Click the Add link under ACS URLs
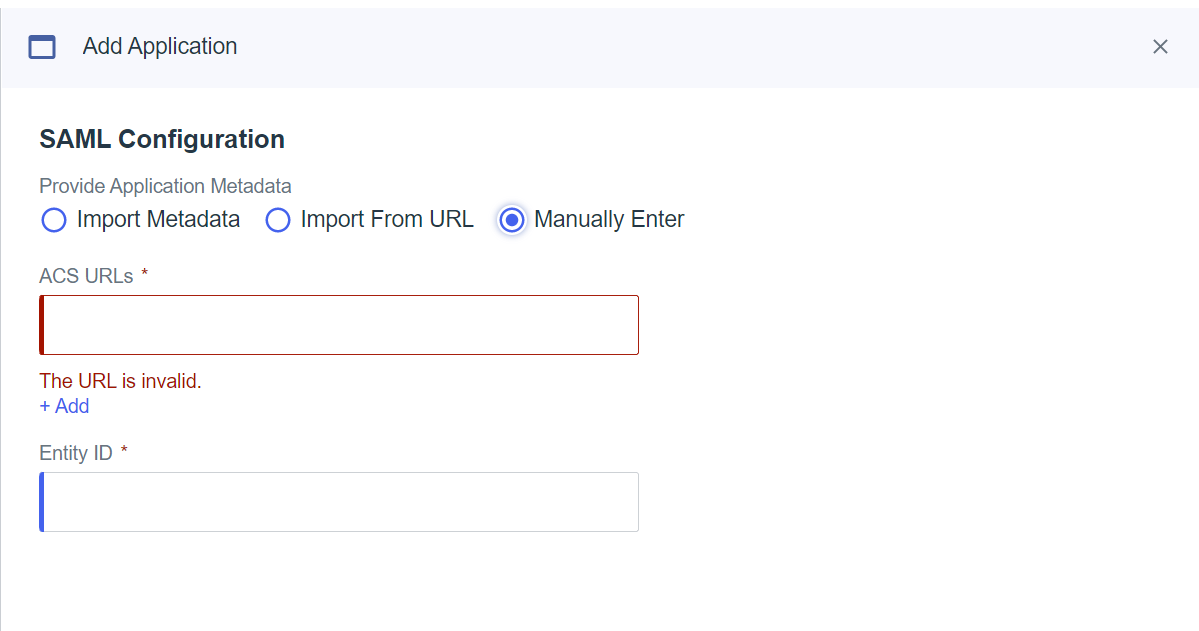Screen dimensions: 1199x631 tap(64, 406)
